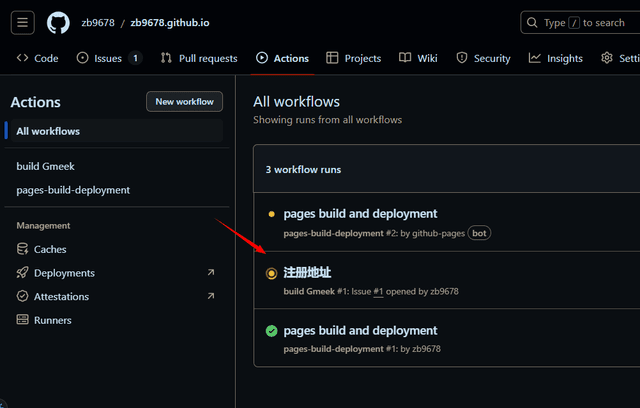
Task: Click the GitHub logo icon
Action: 58,22
